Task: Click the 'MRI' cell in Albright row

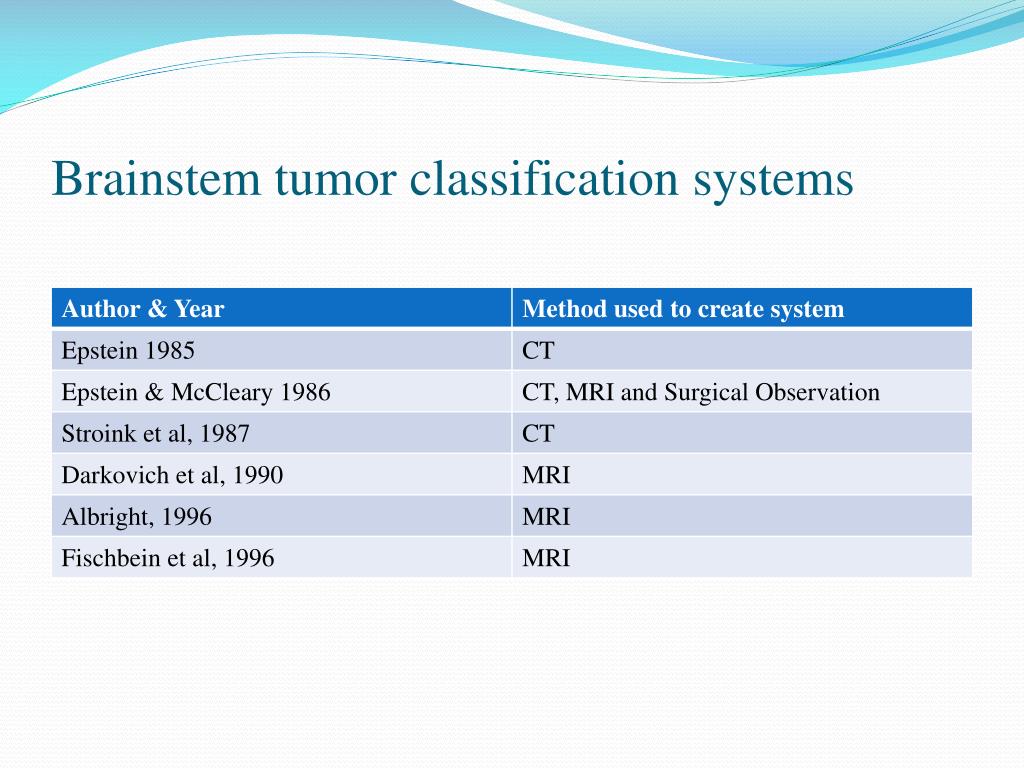Action: [743, 517]
